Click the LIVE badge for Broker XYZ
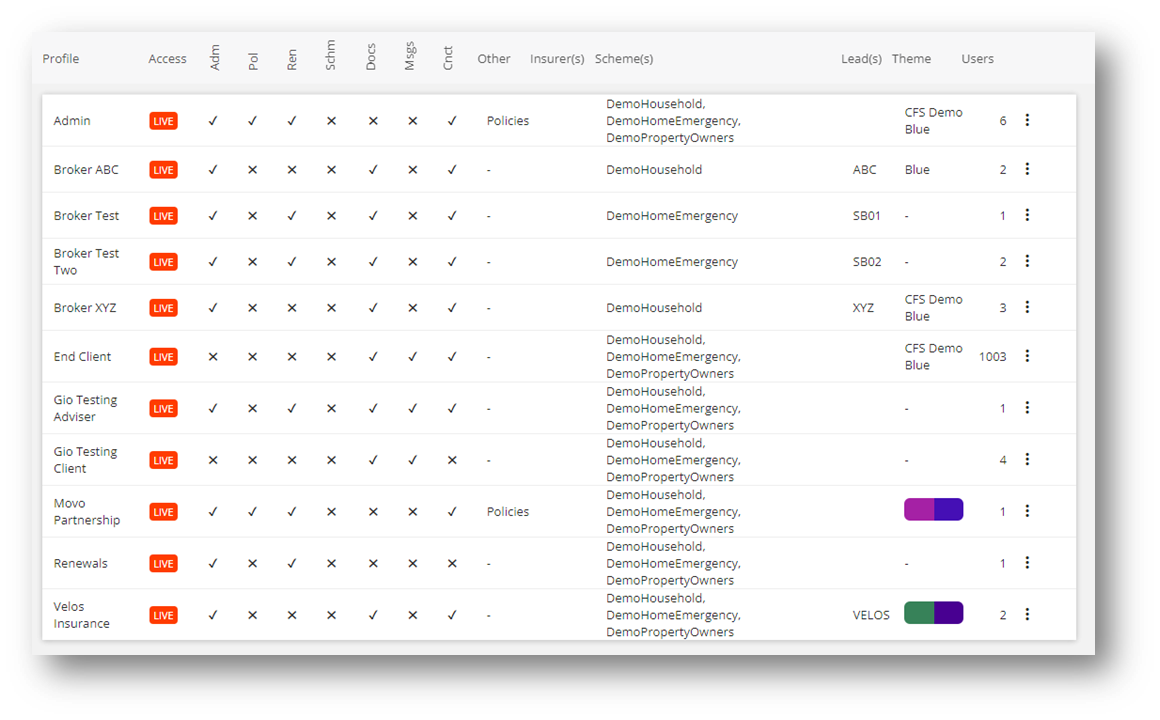 (163, 308)
